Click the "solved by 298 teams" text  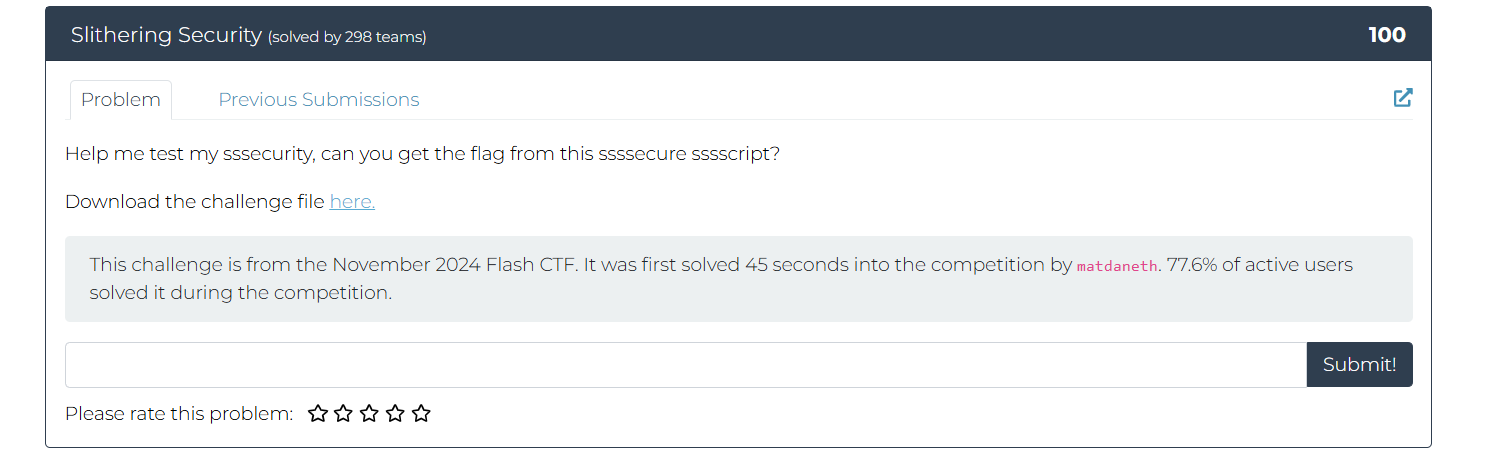pos(347,37)
